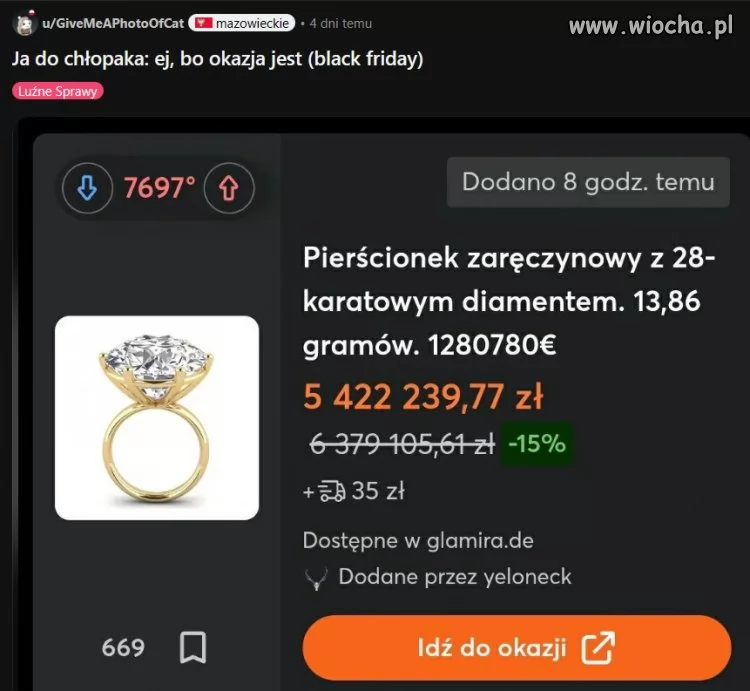Select the mazowieckie flair badge
Viewport: 750px width, 691px height.
click(242, 23)
